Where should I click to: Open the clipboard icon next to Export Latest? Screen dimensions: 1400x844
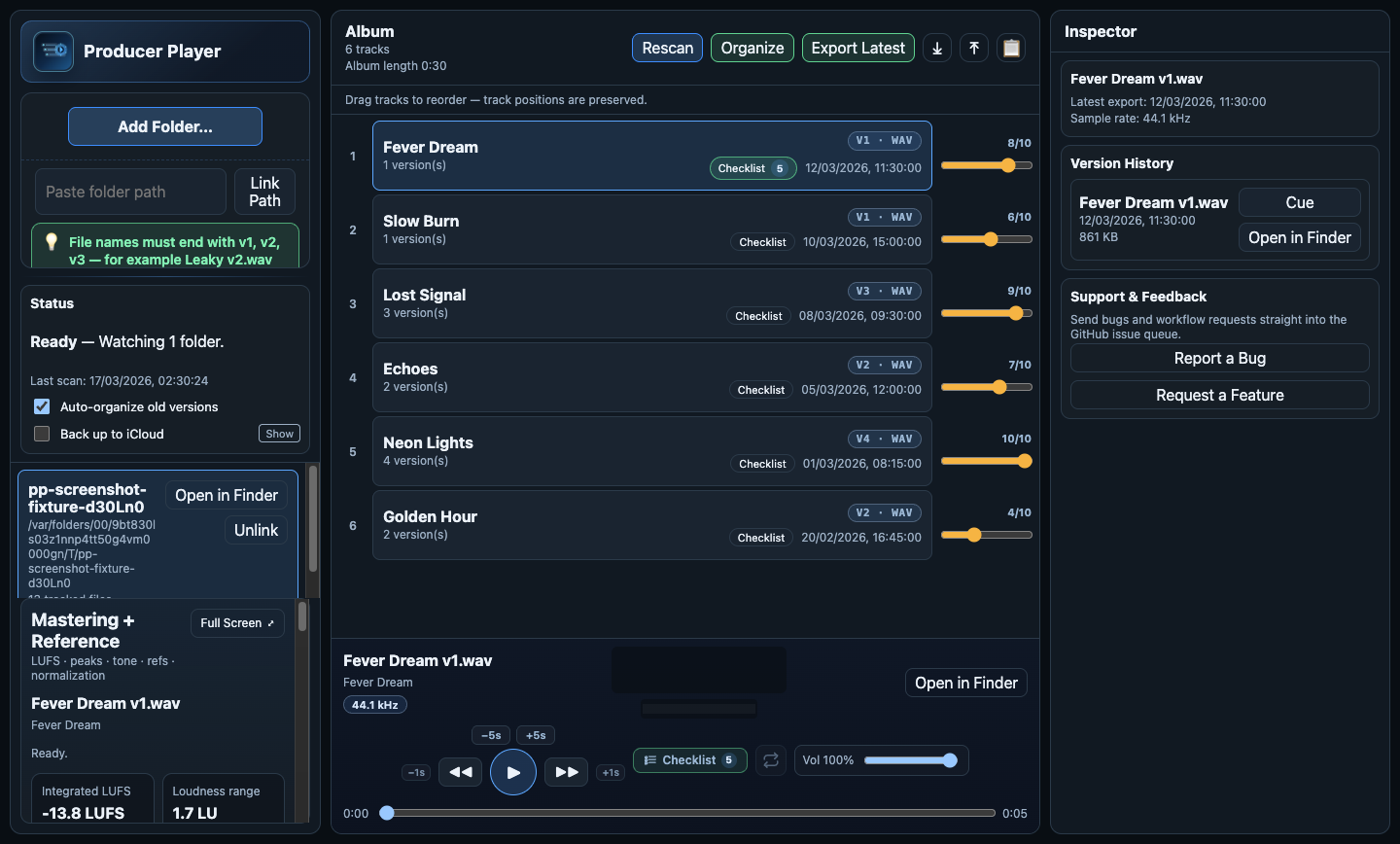coord(1010,47)
